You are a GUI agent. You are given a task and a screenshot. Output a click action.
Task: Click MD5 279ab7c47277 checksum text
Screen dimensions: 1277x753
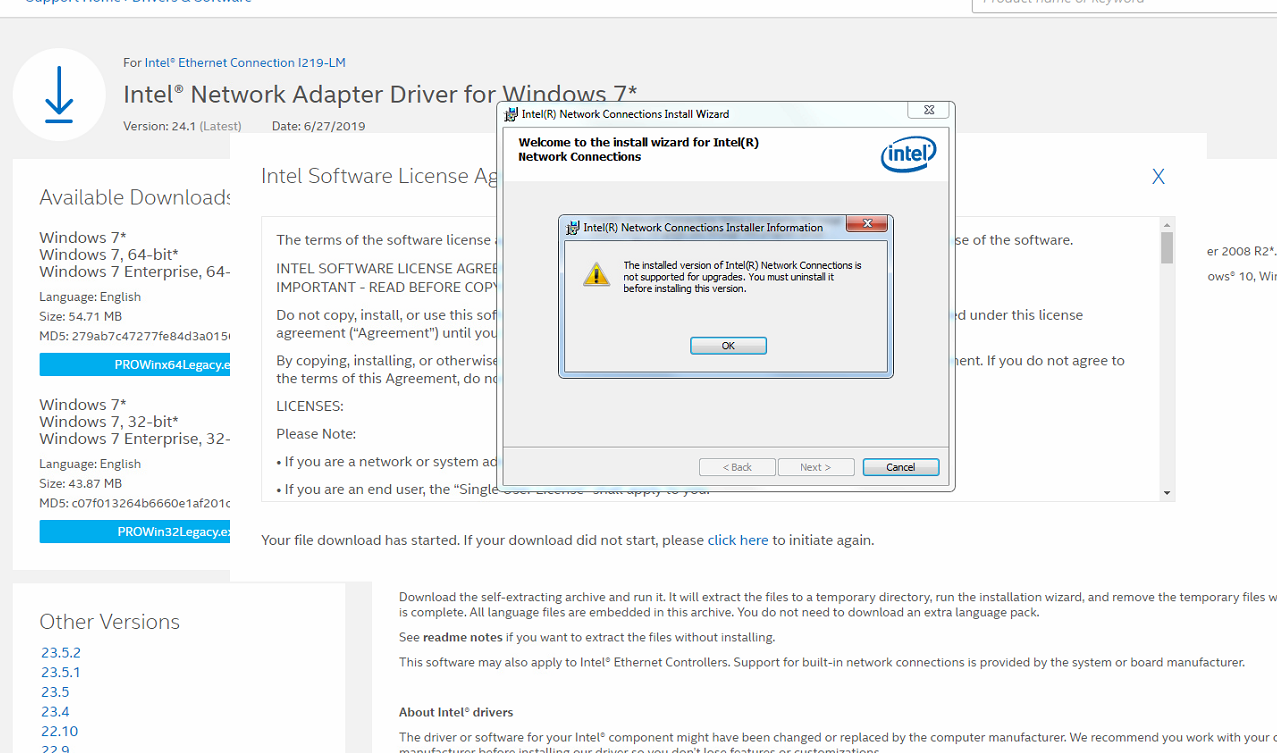pyautogui.click(x=135, y=336)
